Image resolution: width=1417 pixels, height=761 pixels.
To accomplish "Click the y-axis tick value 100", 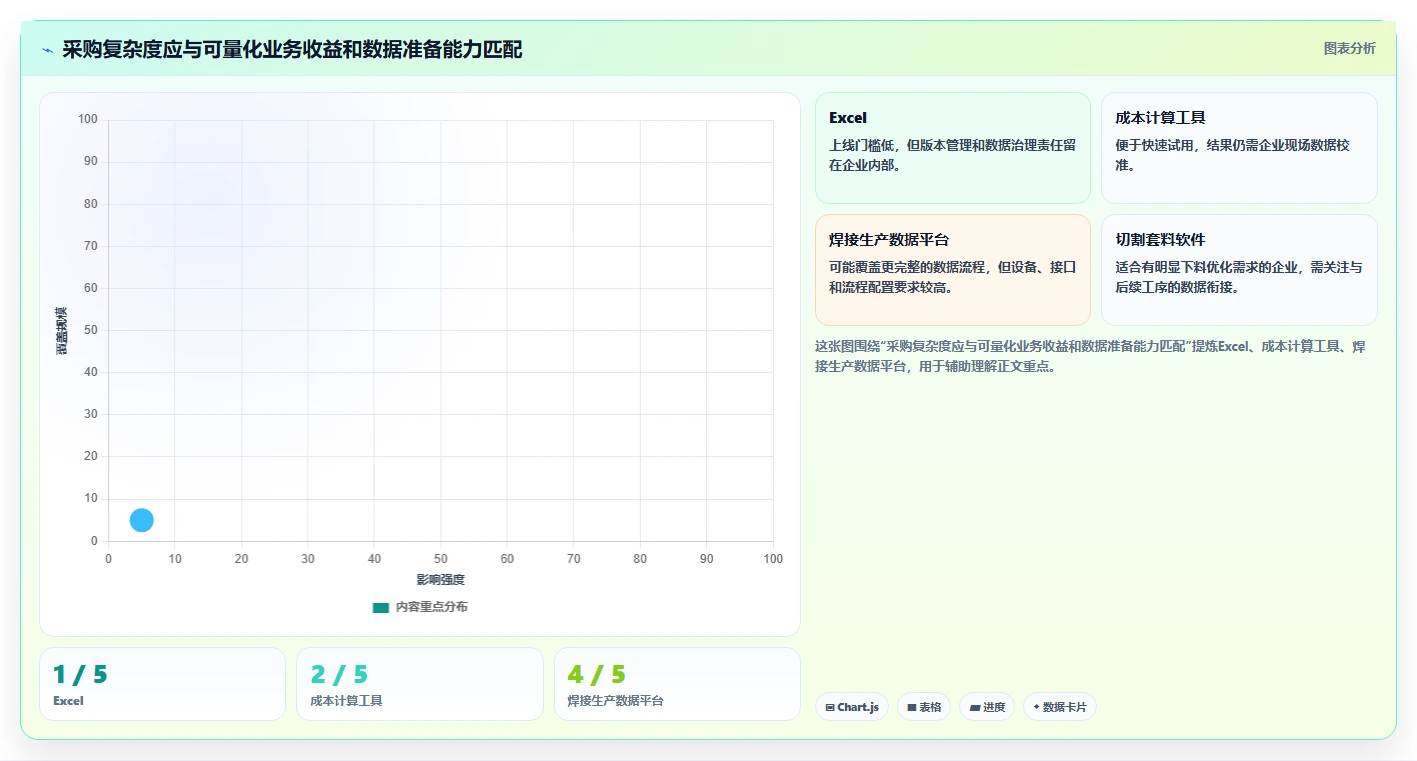I will pyautogui.click(x=88, y=120).
